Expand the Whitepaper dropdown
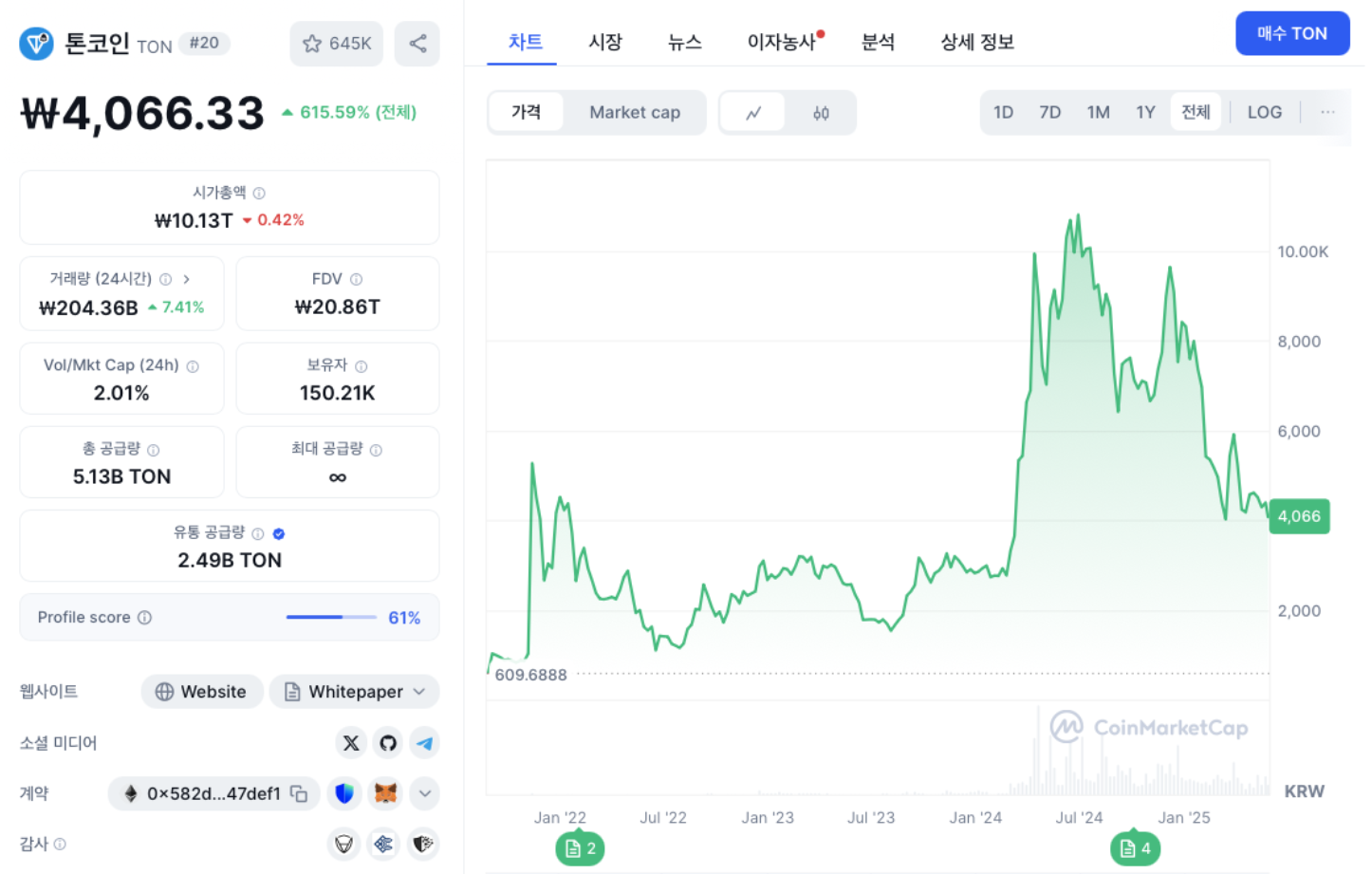Viewport: 1372px width, 874px height. point(418,692)
